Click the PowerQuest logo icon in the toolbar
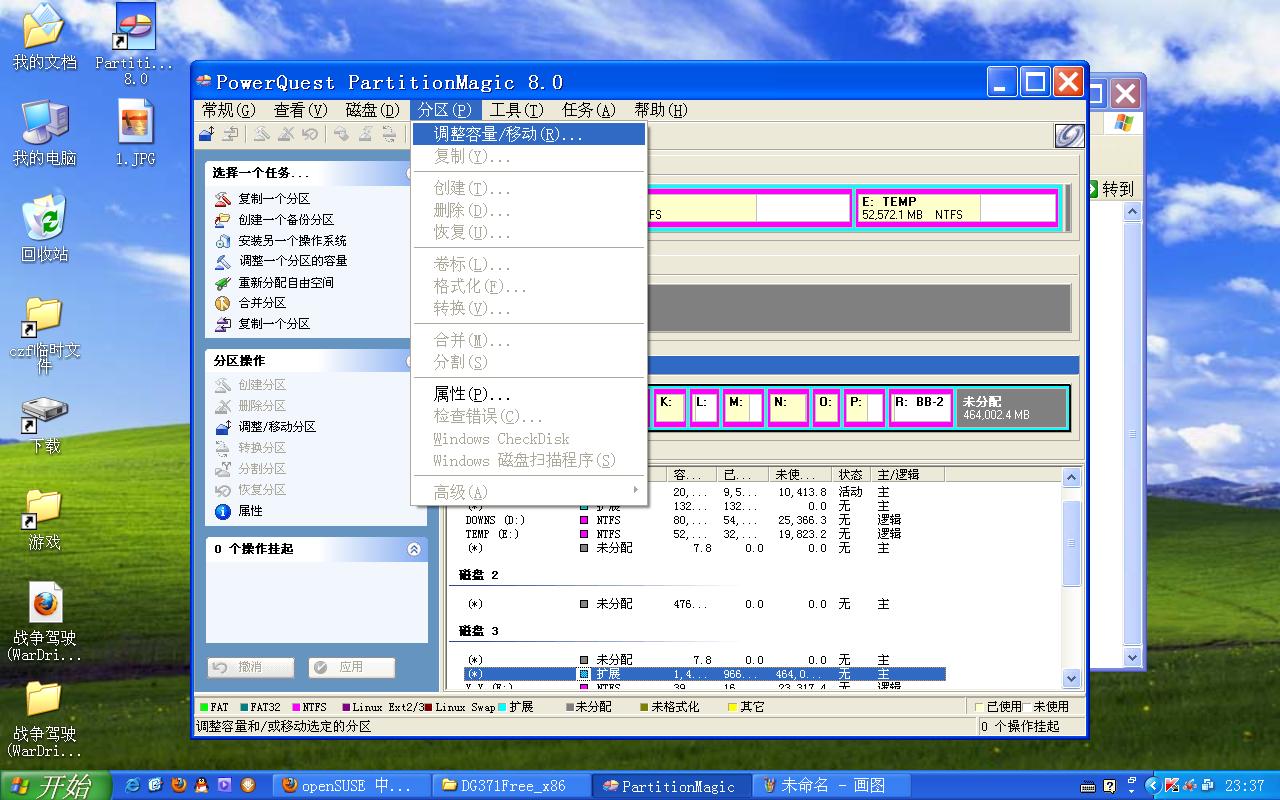 point(1069,135)
